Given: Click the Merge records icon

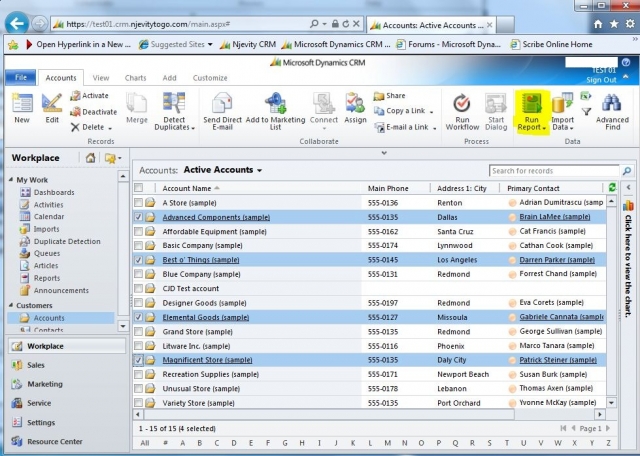Looking at the screenshot, I should pyautogui.click(x=136, y=103).
